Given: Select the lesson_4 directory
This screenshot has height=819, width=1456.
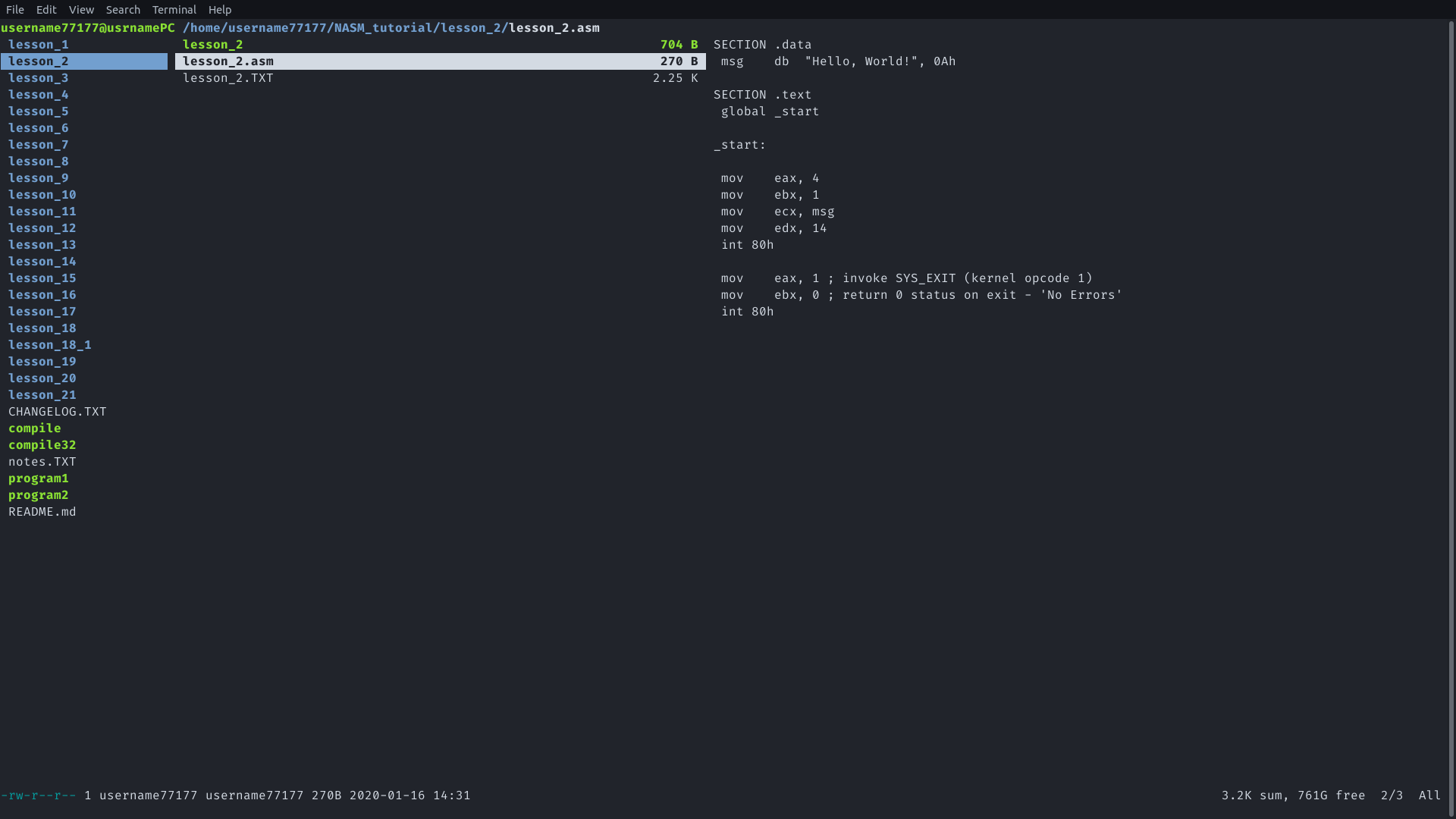Looking at the screenshot, I should (x=39, y=95).
